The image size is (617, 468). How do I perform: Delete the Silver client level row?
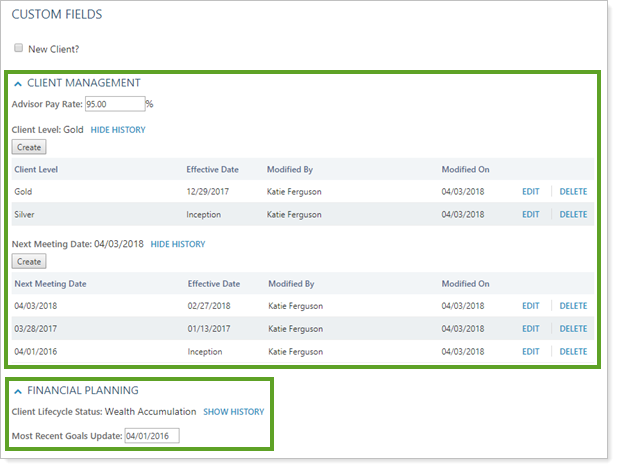click(x=573, y=215)
